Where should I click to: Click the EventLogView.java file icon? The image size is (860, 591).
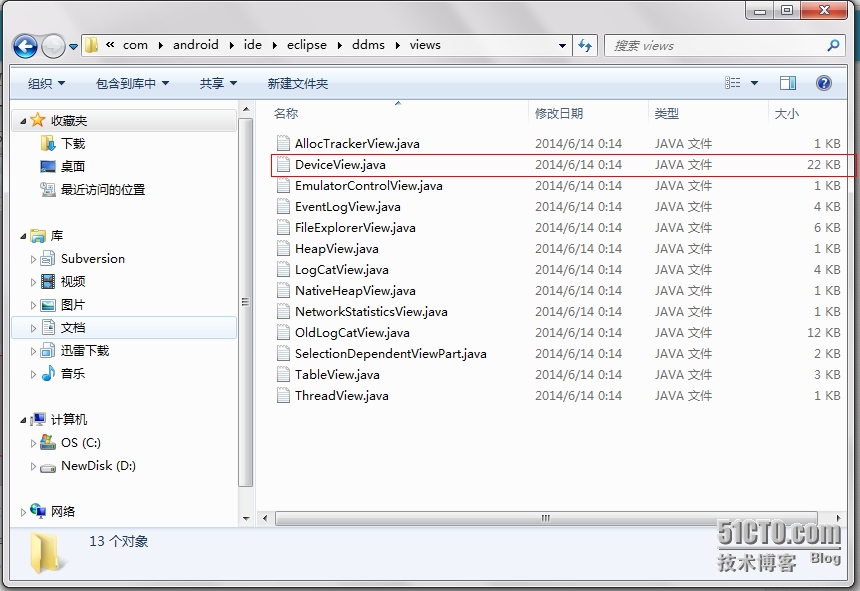pyautogui.click(x=283, y=207)
